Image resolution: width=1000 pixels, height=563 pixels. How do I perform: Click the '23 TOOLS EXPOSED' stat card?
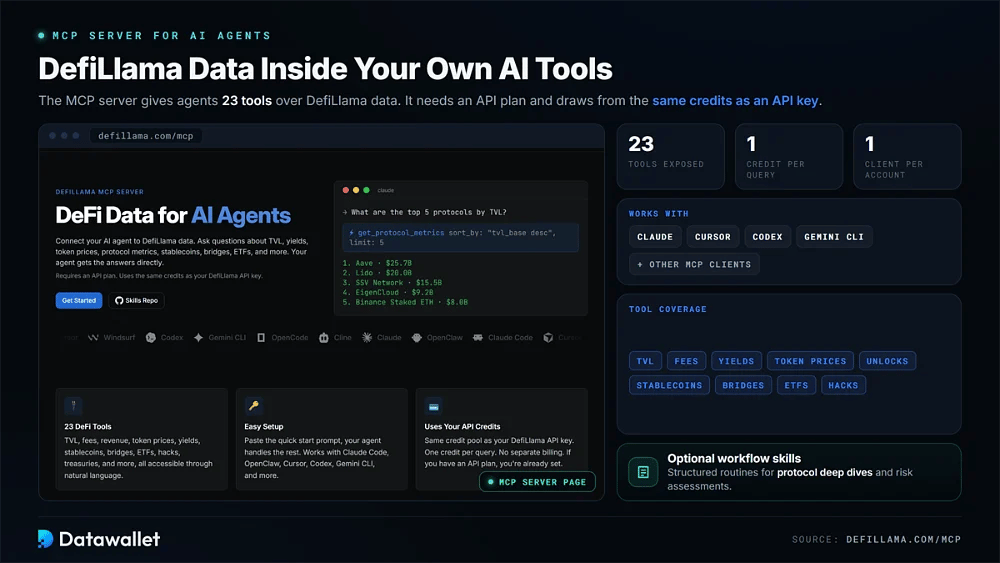[670, 156]
